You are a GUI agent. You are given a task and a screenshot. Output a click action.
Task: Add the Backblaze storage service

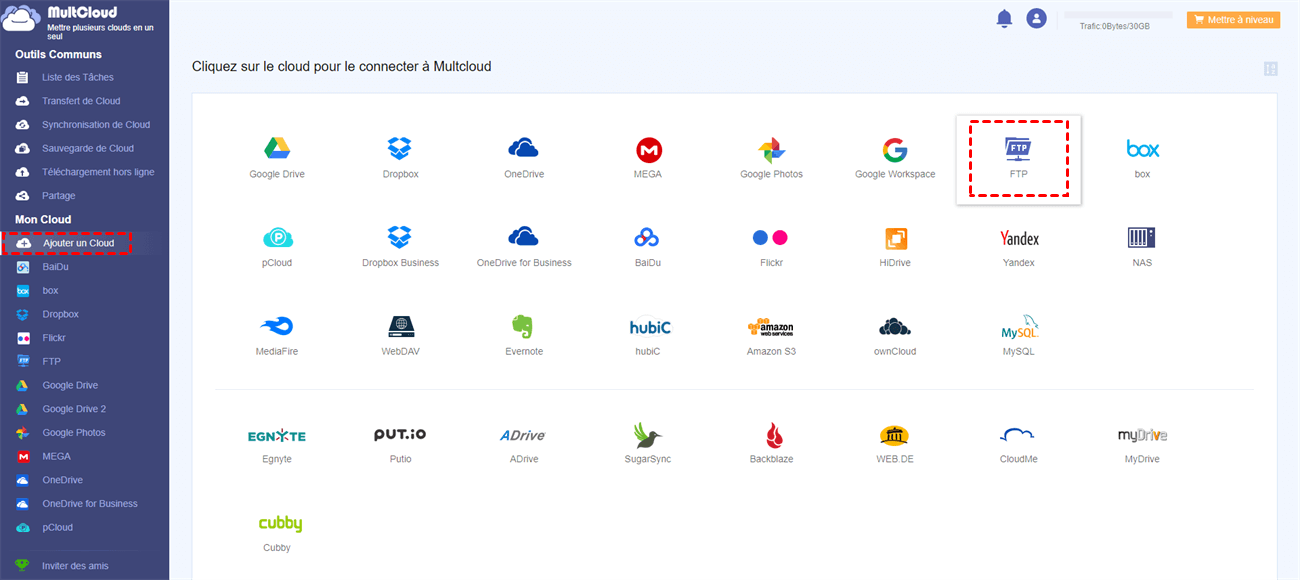click(x=773, y=435)
